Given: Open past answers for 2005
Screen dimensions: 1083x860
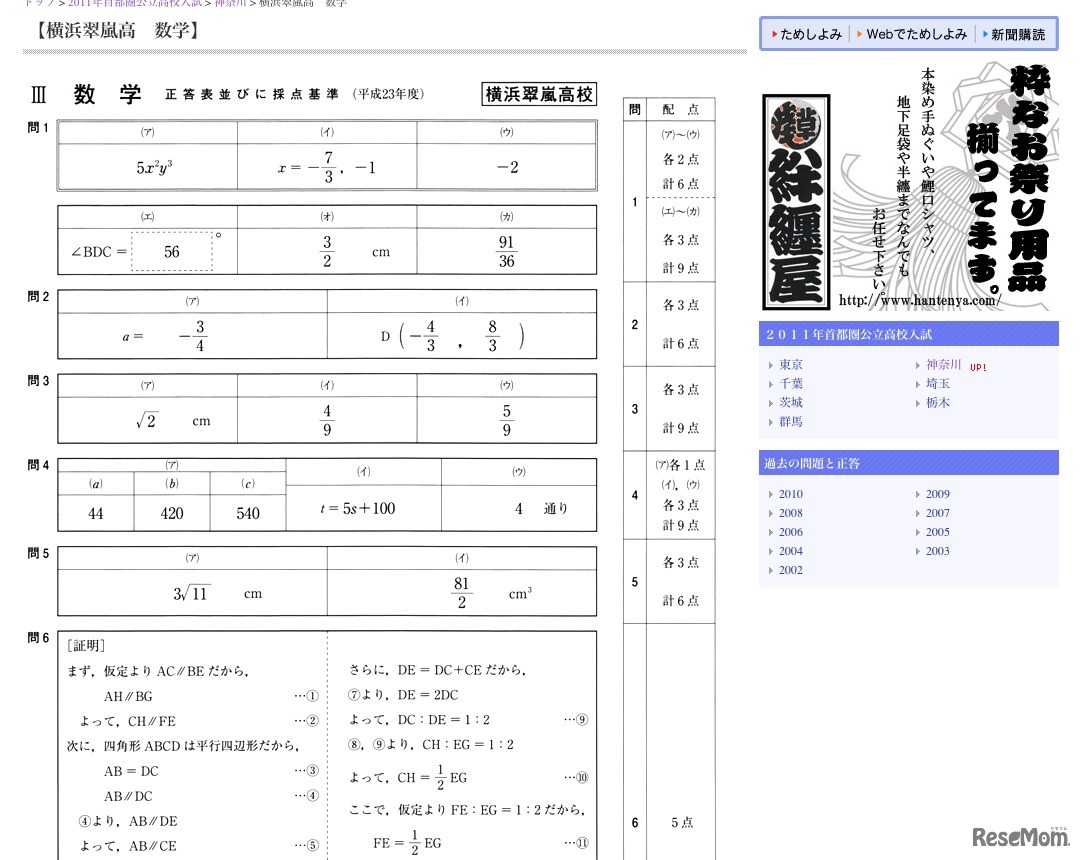Looking at the screenshot, I should 937,532.
